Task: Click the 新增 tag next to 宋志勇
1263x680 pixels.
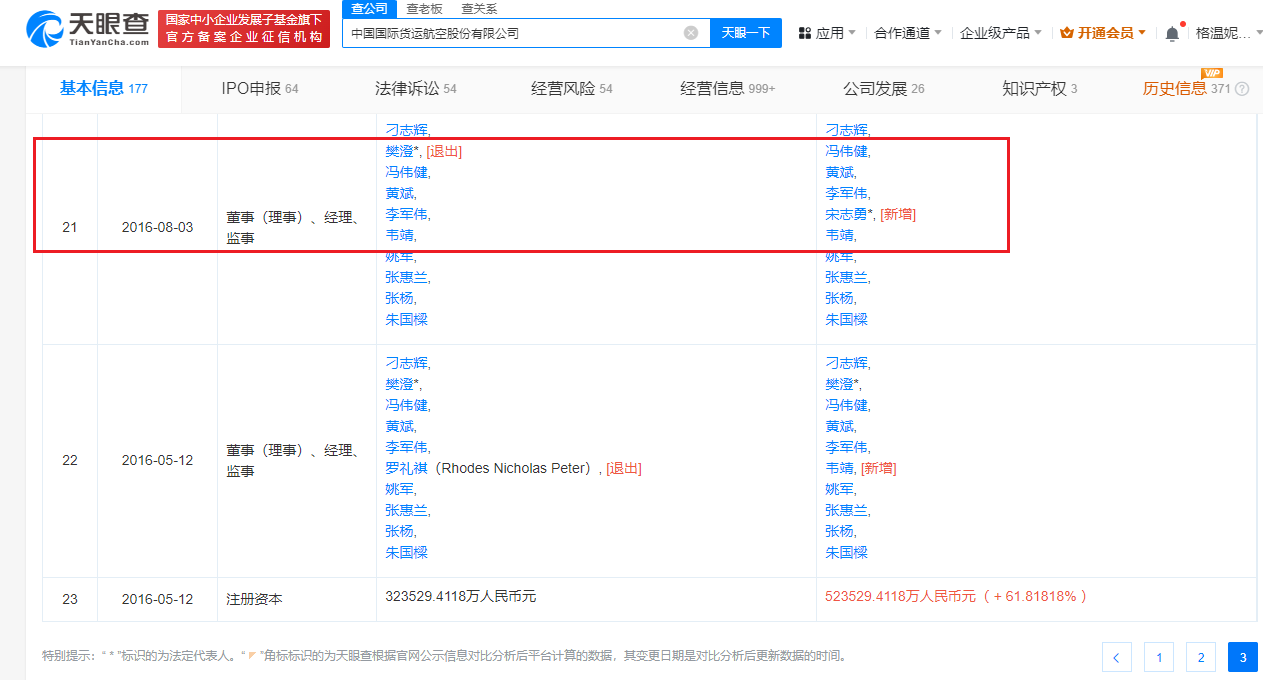Action: [898, 214]
